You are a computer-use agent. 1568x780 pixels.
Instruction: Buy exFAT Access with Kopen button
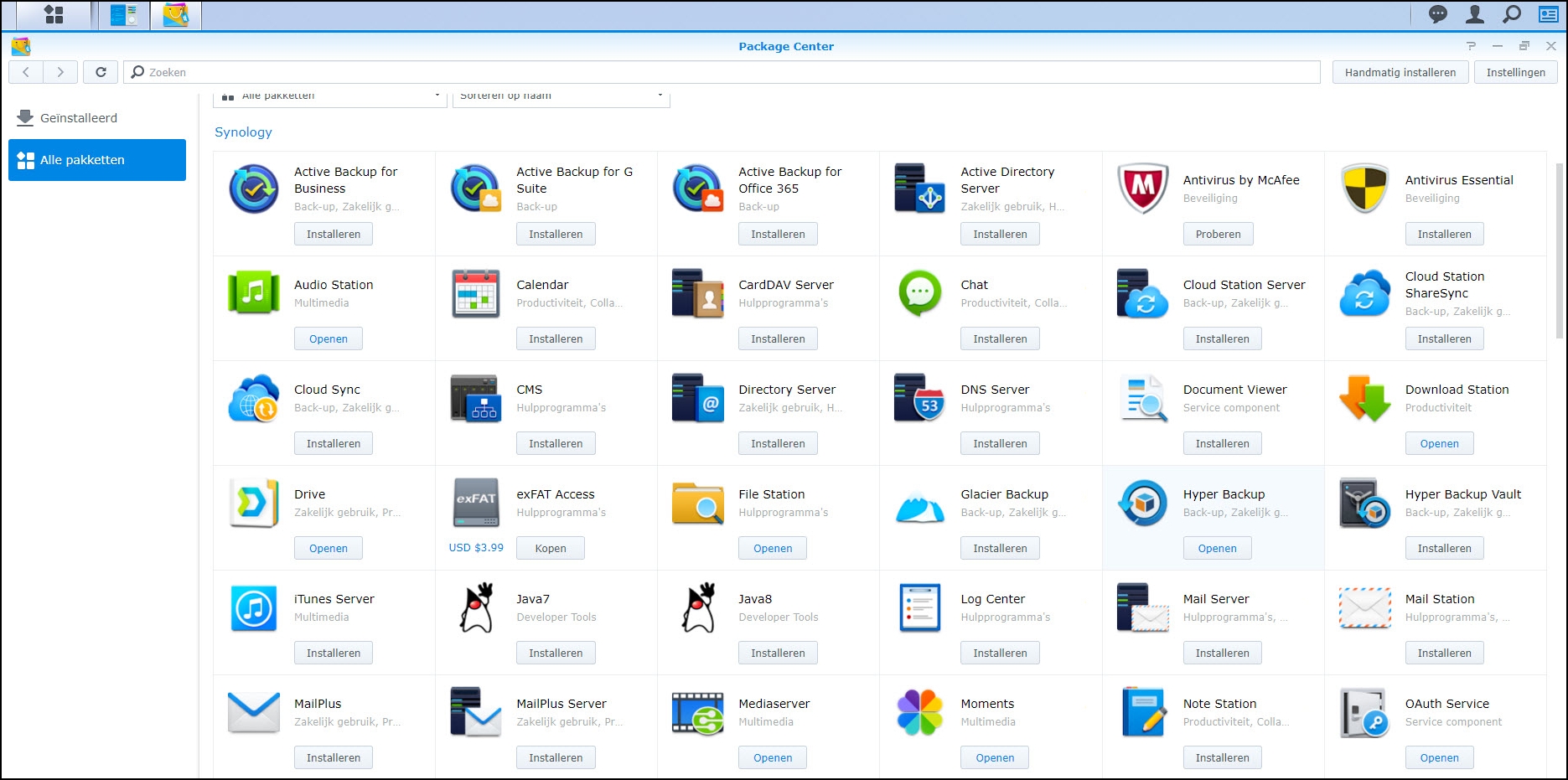551,549
